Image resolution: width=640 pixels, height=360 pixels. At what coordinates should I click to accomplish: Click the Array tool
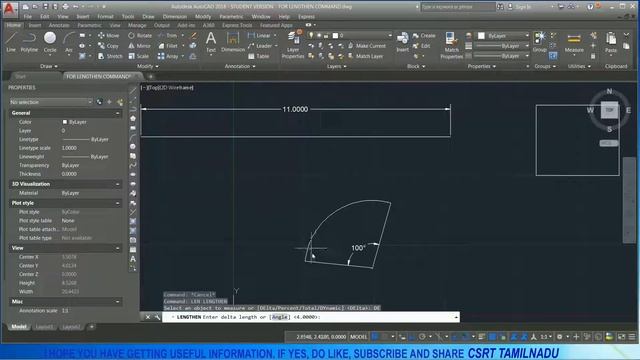[168, 56]
